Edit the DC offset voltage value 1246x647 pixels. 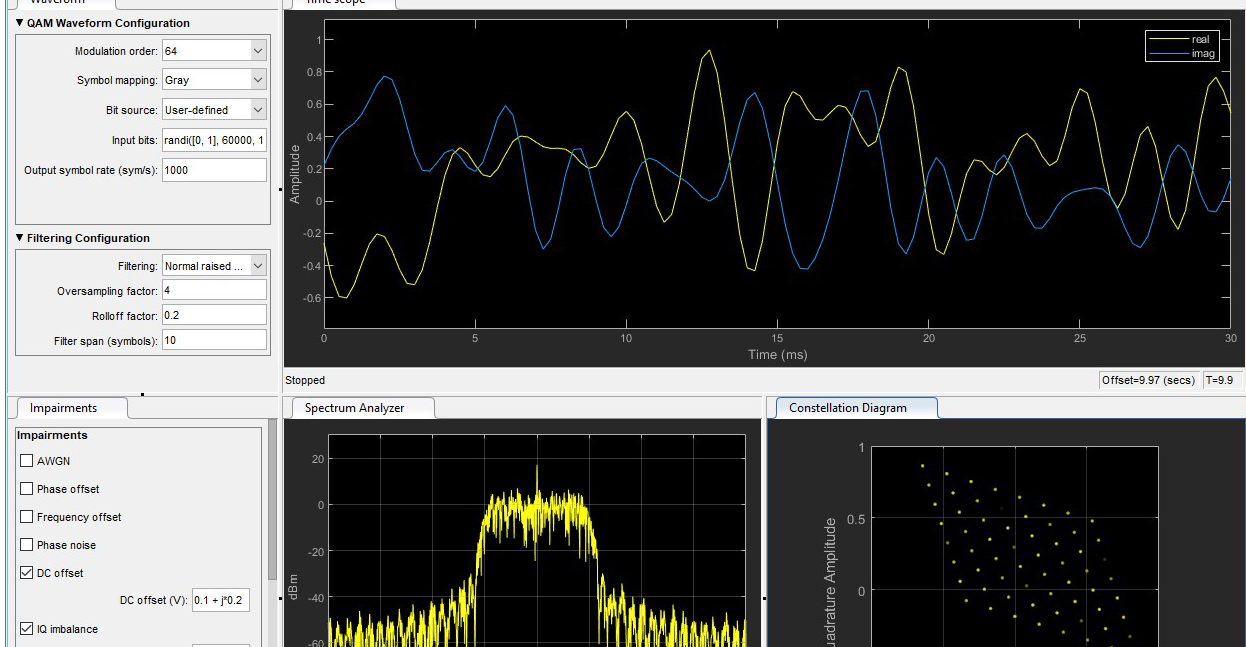219,600
